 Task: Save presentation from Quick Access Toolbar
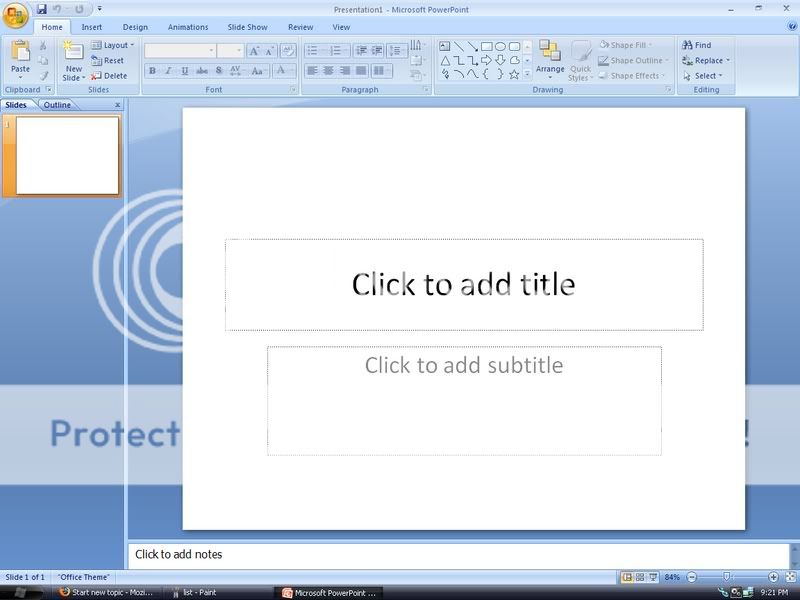tap(42, 8)
